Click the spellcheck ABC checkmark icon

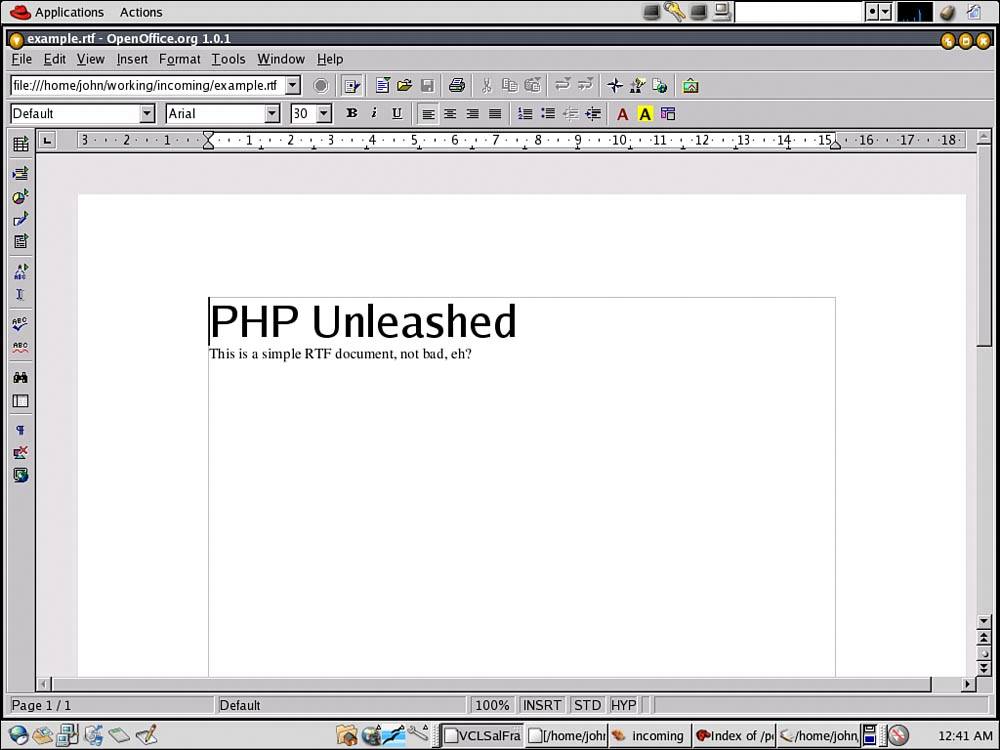[x=20, y=324]
